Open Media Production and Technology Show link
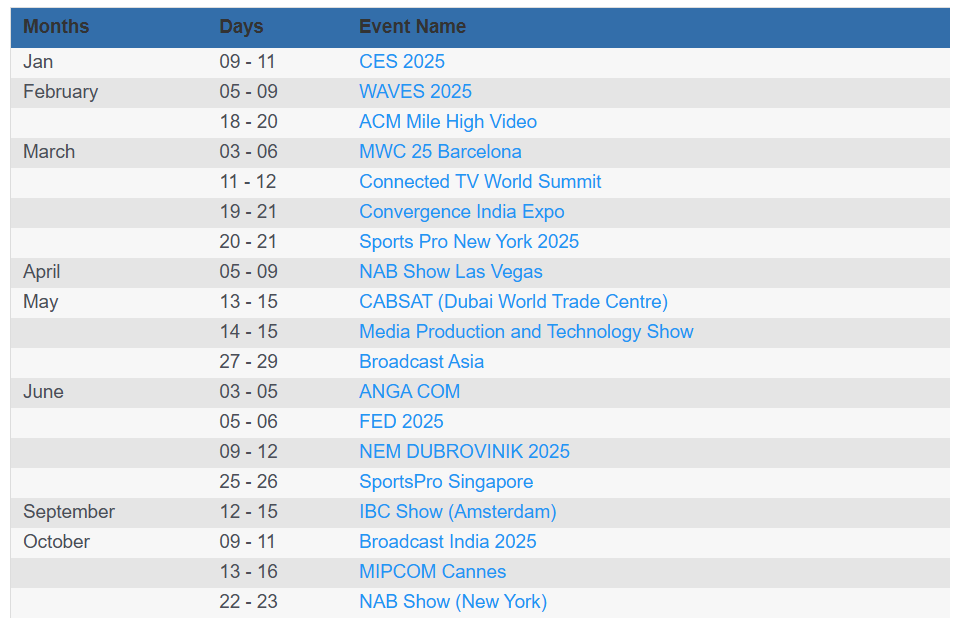 tap(526, 331)
